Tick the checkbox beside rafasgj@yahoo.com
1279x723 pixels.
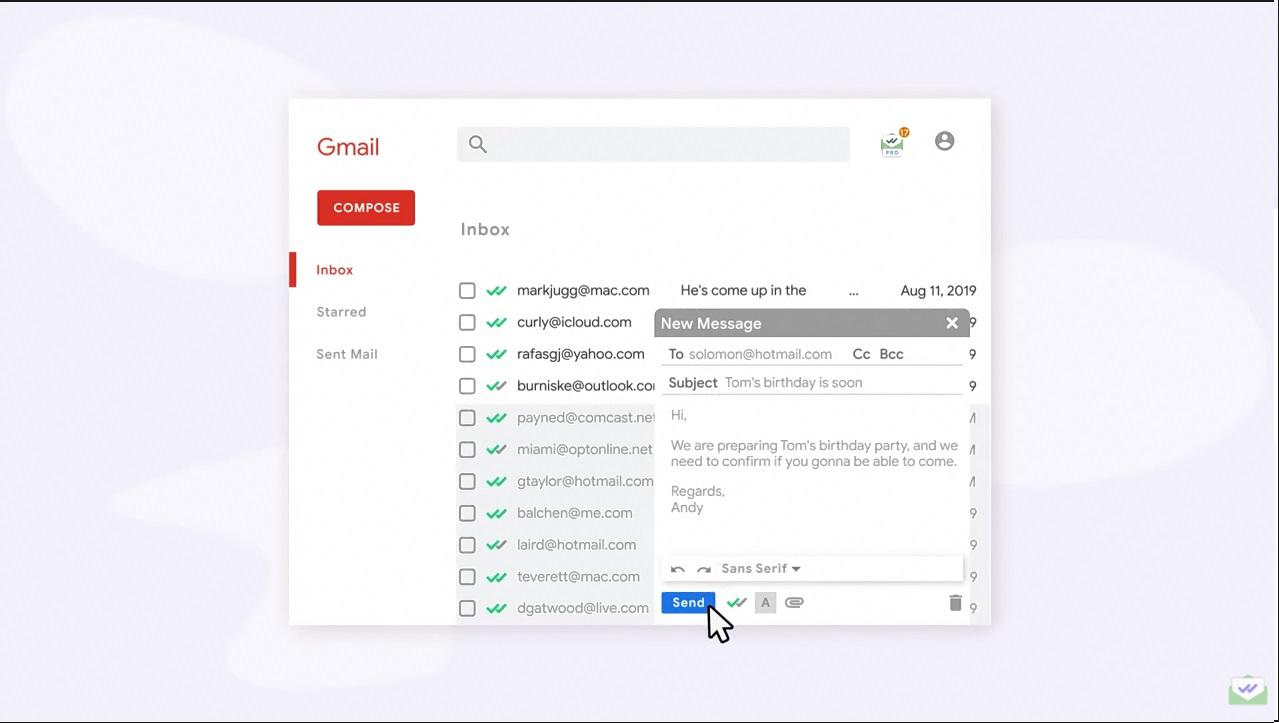click(467, 354)
